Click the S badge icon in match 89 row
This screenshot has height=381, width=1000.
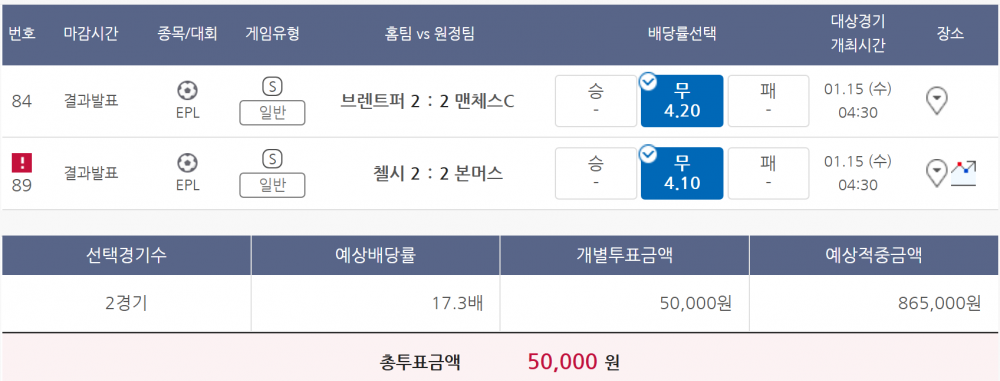(272, 158)
